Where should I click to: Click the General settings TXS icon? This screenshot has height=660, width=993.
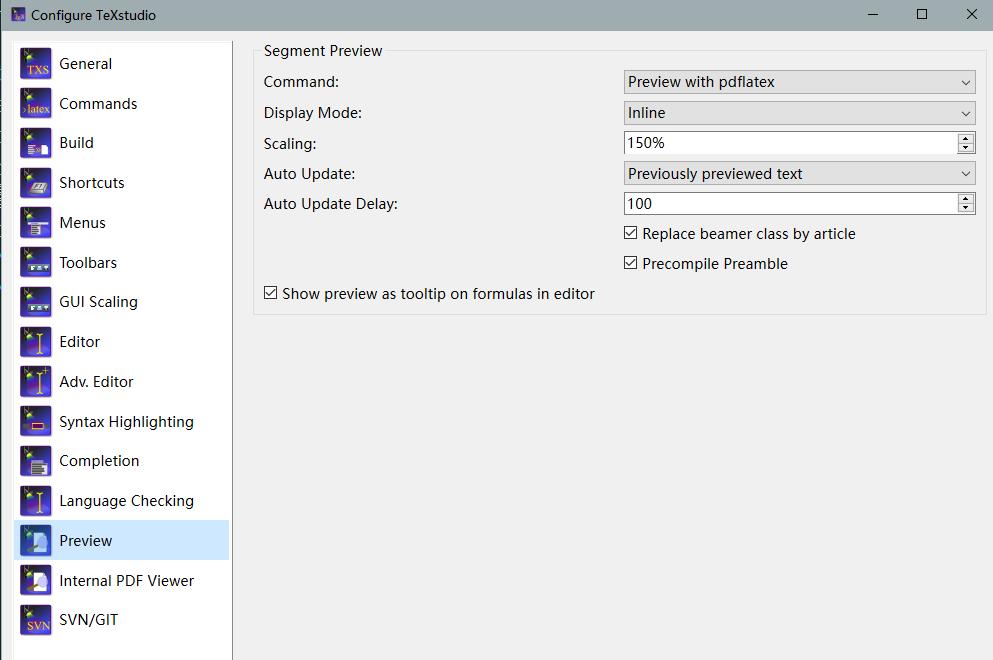[36, 64]
